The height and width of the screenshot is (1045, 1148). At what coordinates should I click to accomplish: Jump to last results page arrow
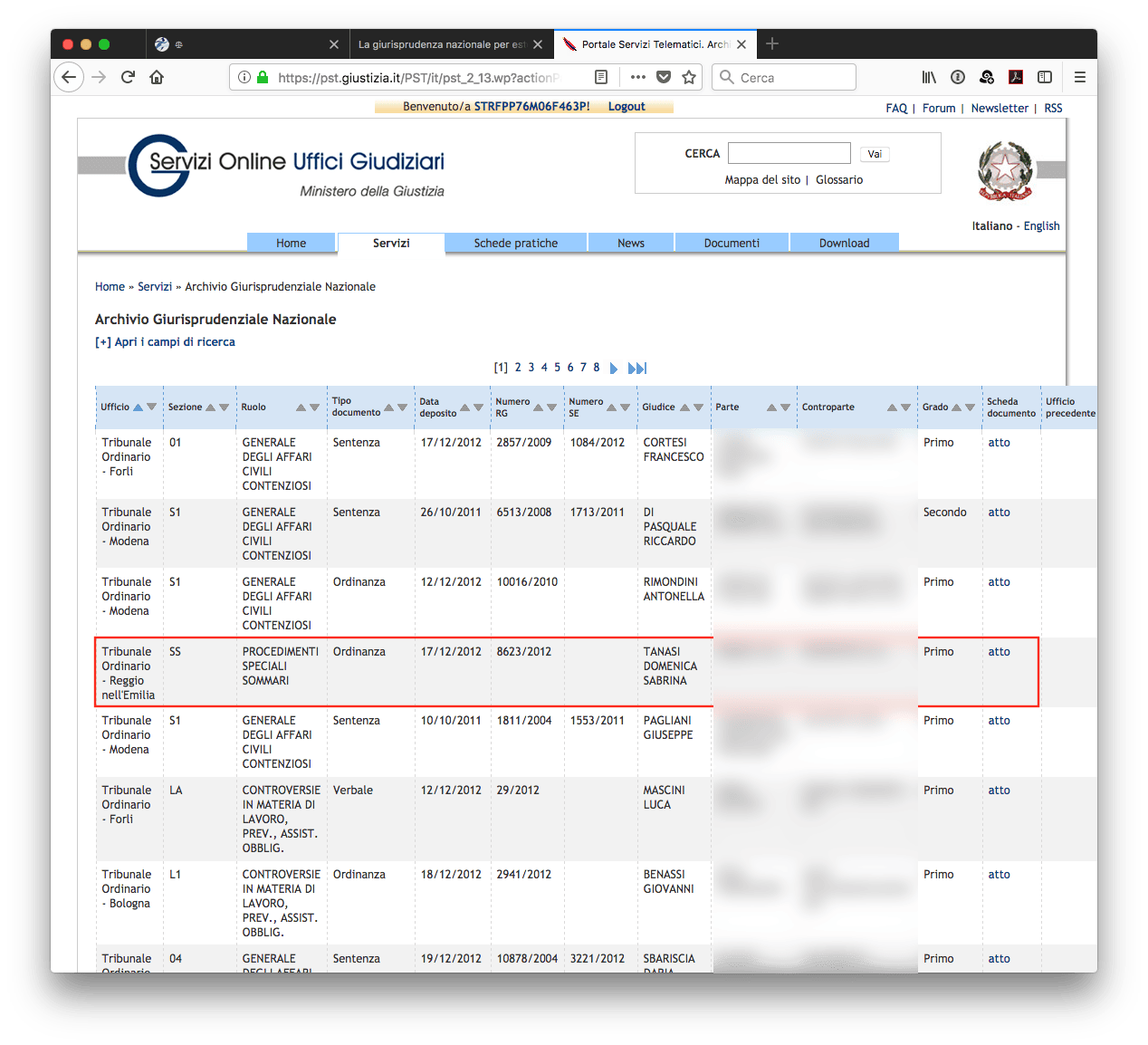click(x=637, y=369)
